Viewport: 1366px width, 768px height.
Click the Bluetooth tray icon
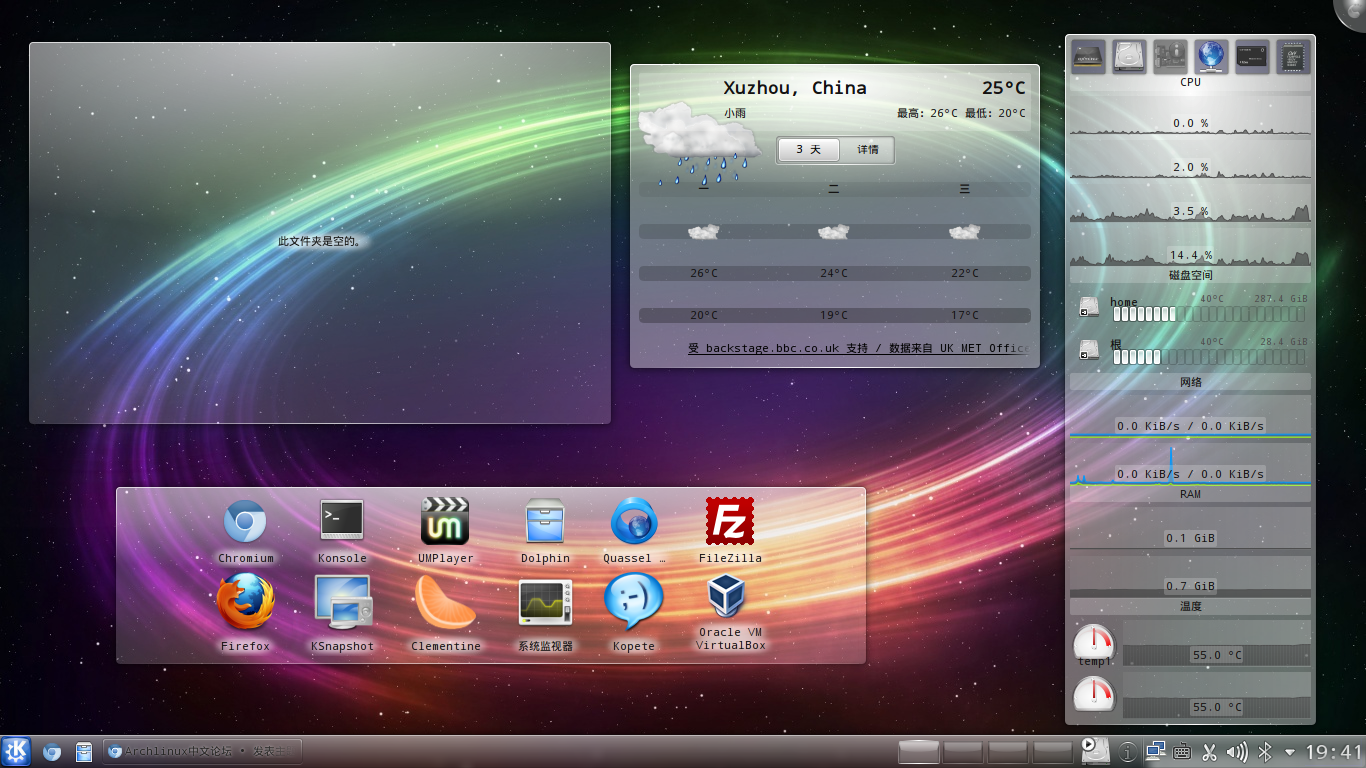[1264, 752]
